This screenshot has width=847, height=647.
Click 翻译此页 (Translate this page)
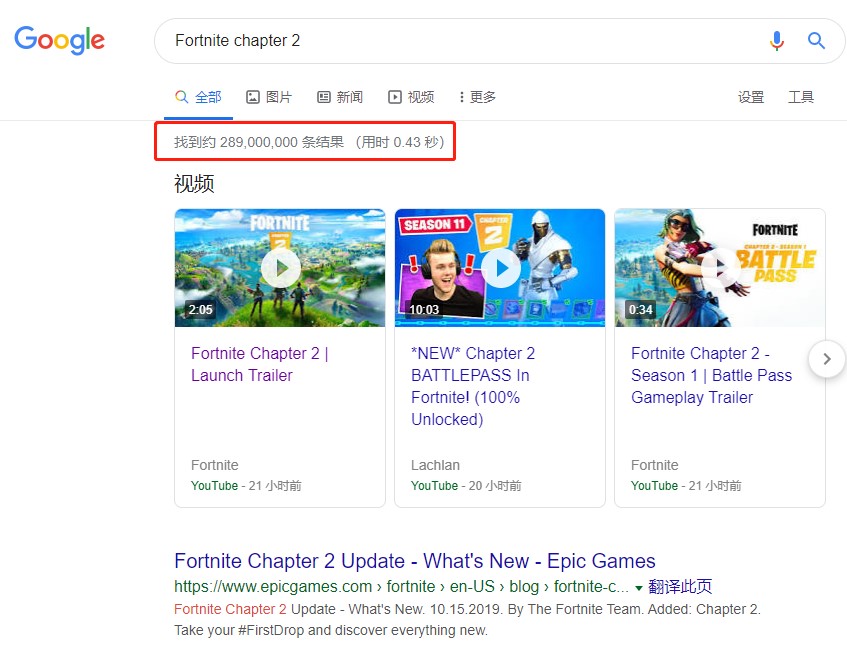[x=680, y=587]
